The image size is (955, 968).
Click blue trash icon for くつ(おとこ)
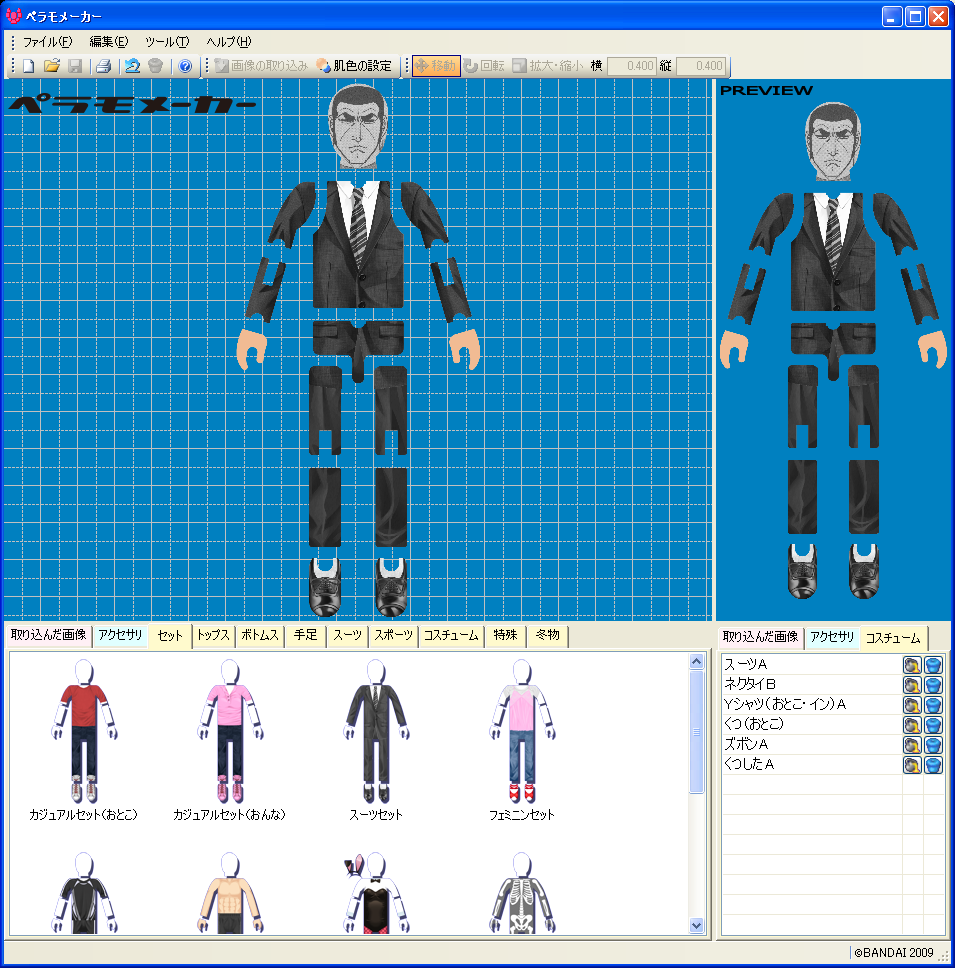[x=933, y=725]
